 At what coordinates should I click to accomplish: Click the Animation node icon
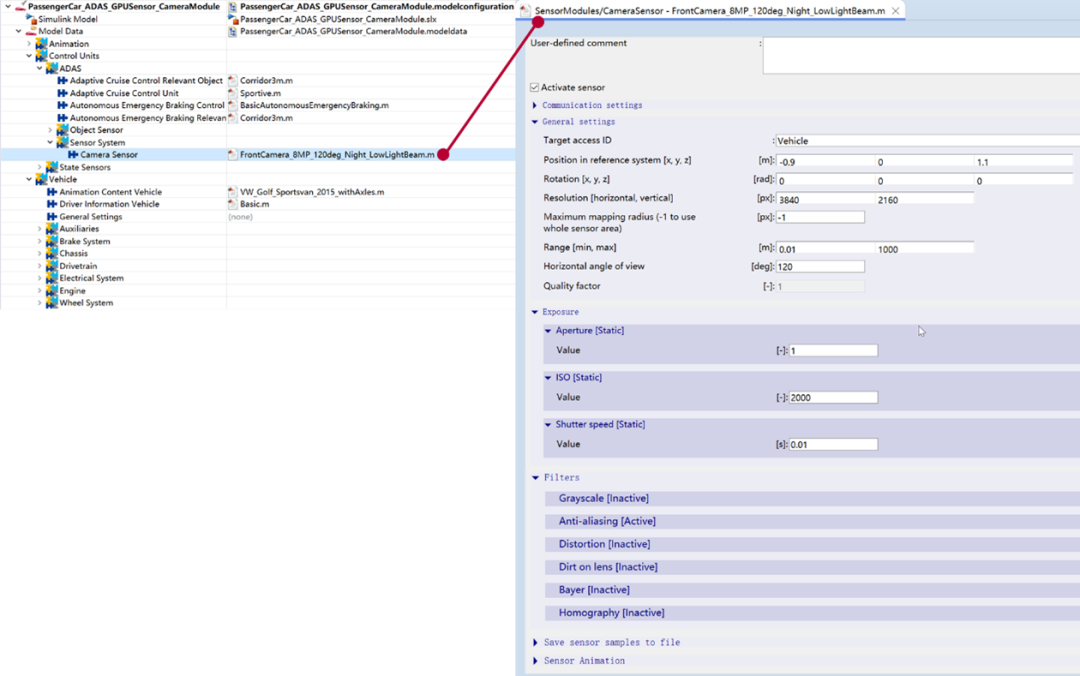click(41, 43)
